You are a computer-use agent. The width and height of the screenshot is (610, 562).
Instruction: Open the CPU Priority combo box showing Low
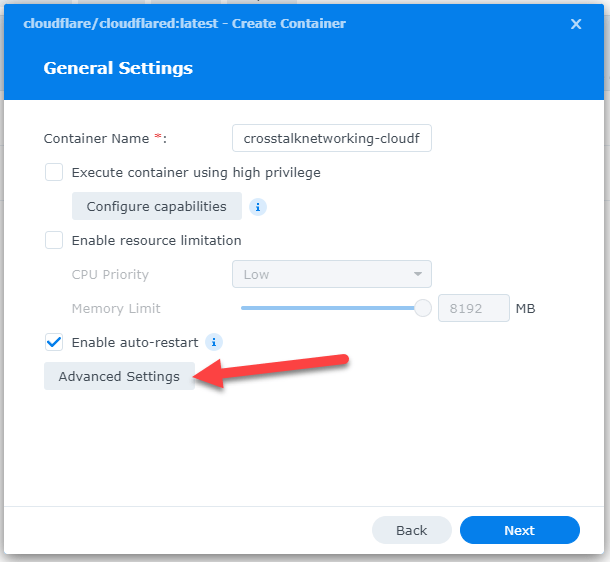(331, 274)
